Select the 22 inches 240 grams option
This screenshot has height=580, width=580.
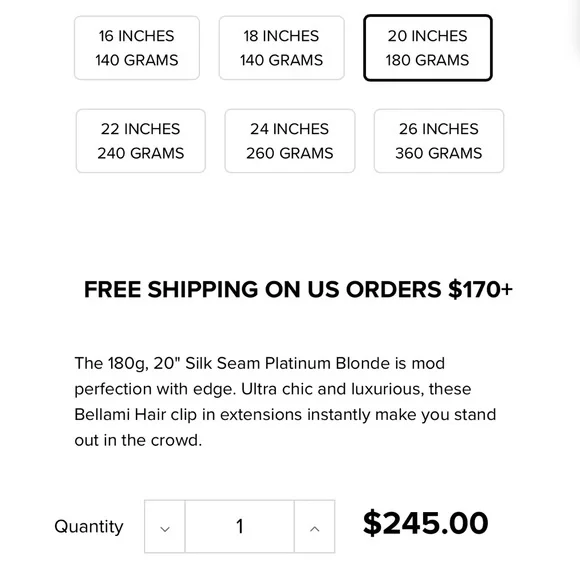pyautogui.click(x=141, y=141)
